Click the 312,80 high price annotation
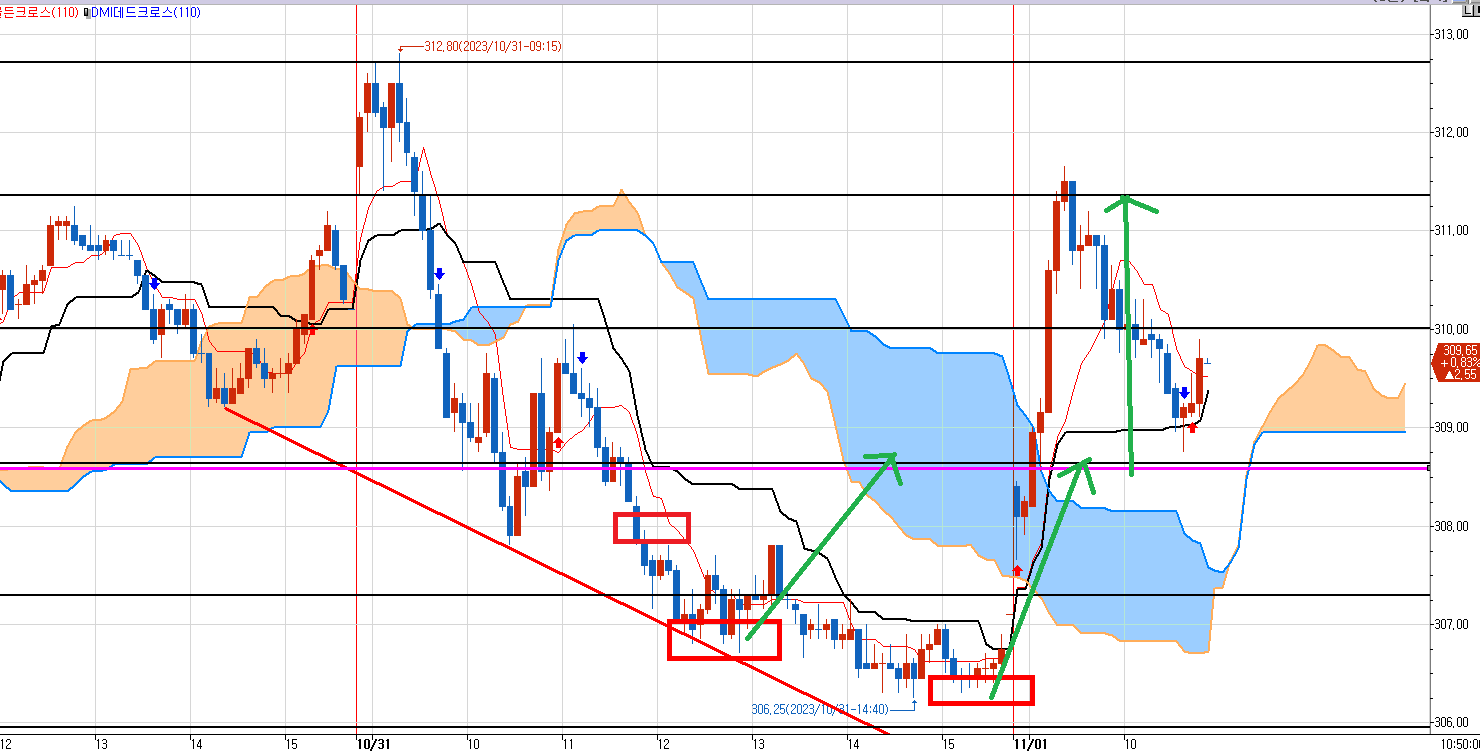Image resolution: width=1480 pixels, height=752 pixels. pos(492,46)
